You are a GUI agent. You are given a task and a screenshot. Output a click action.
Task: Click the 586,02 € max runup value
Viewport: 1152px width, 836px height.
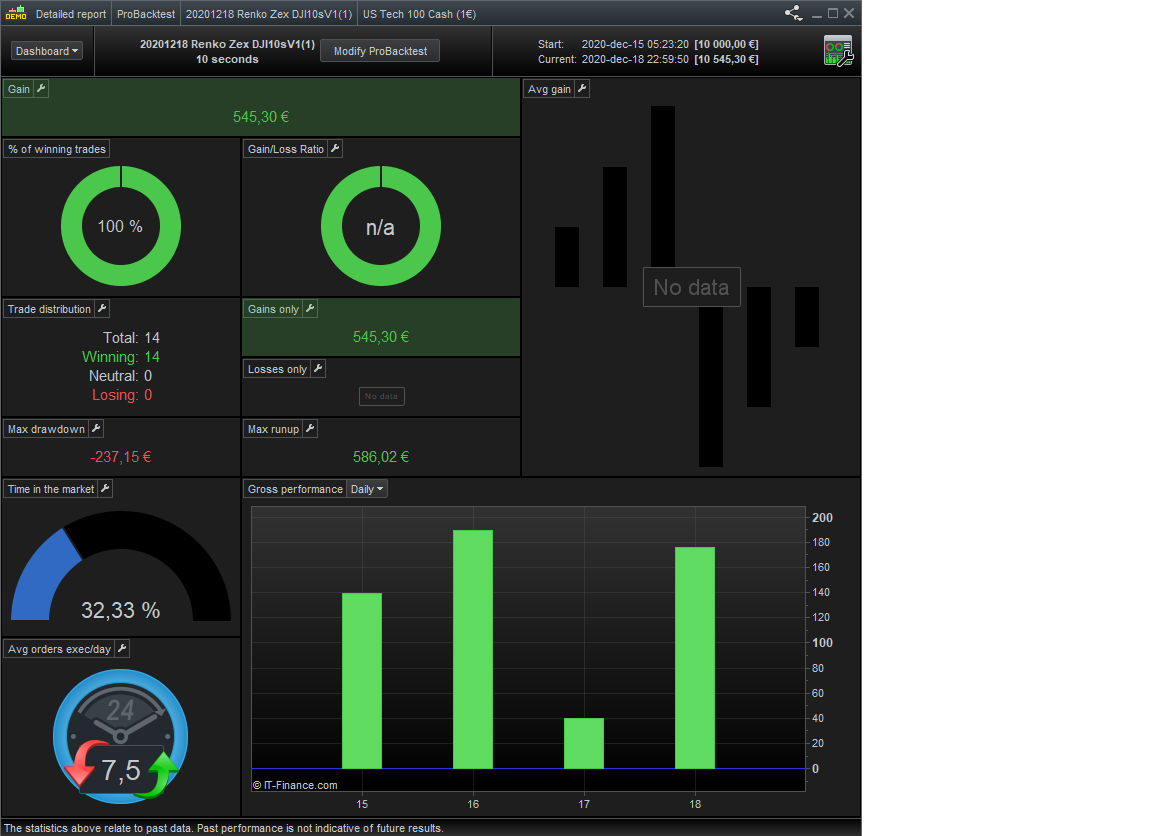point(381,457)
